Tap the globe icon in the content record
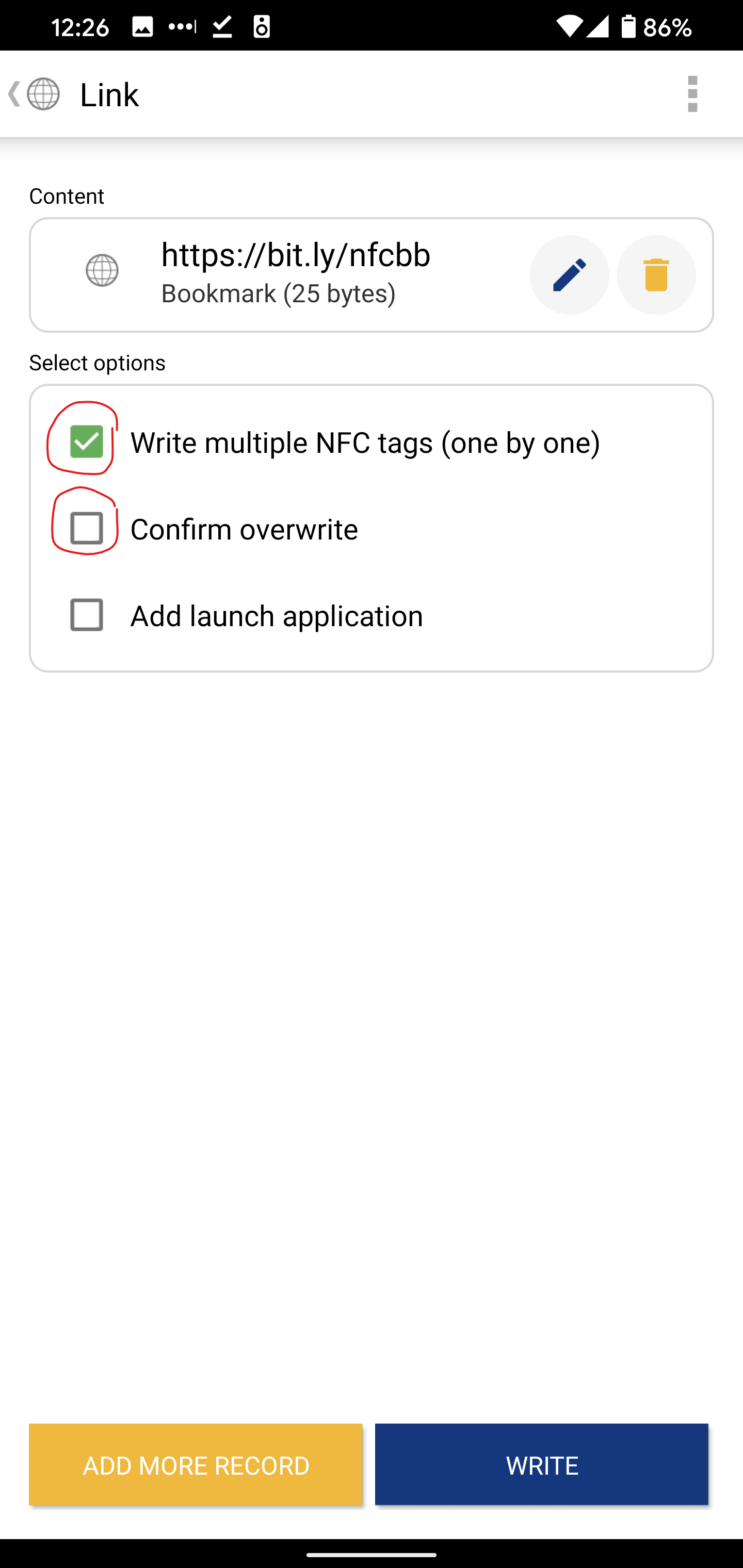Screen dimensions: 743x1568 click(102, 270)
